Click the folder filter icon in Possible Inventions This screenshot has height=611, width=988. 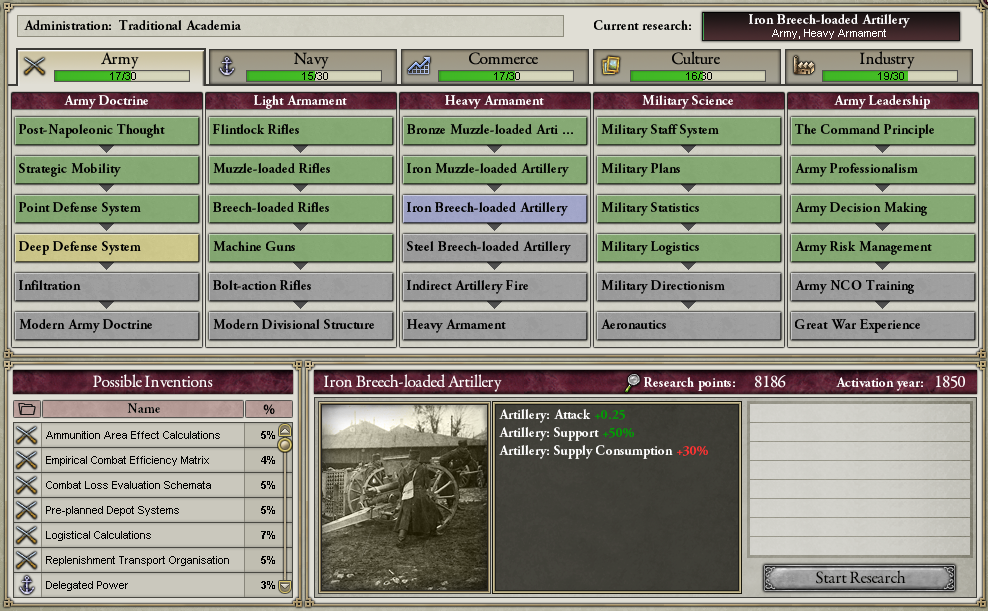(27, 409)
